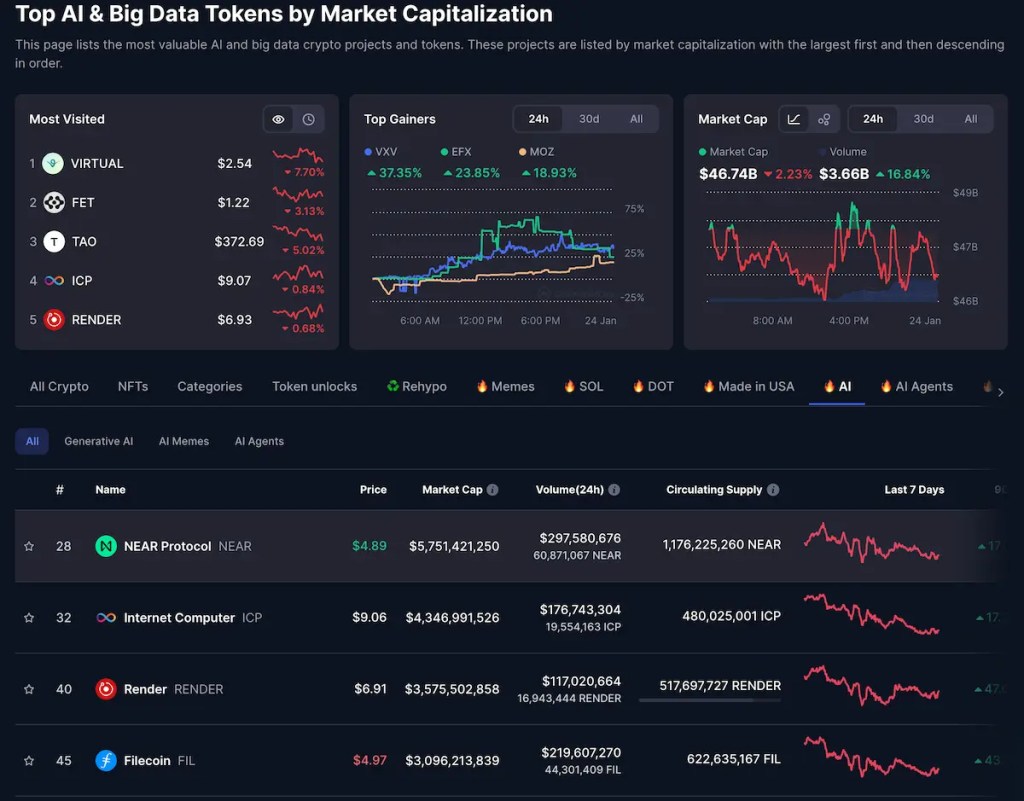Image resolution: width=1024 pixels, height=801 pixels.
Task: Open the All Crypto tab
Action: pyautogui.click(x=59, y=386)
